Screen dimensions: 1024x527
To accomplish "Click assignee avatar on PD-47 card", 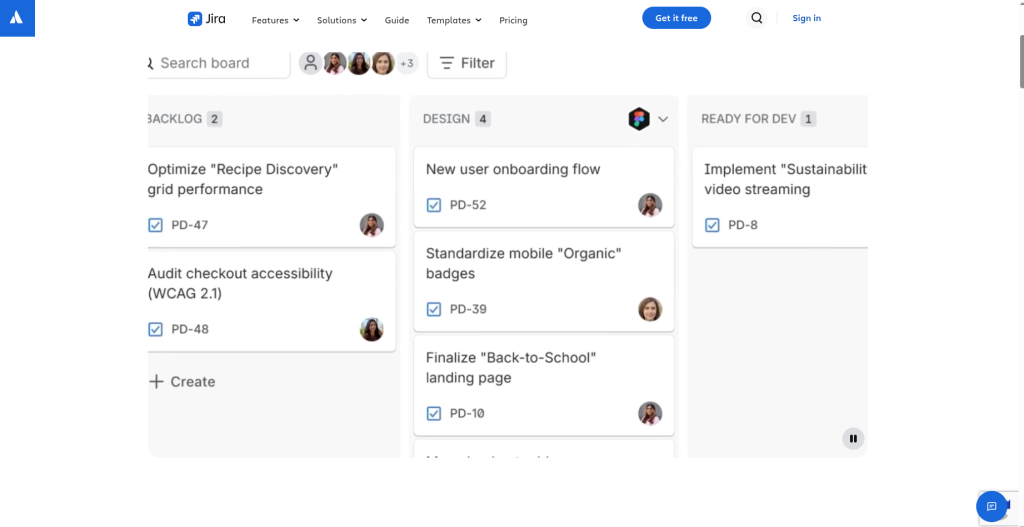I will click(x=372, y=225).
